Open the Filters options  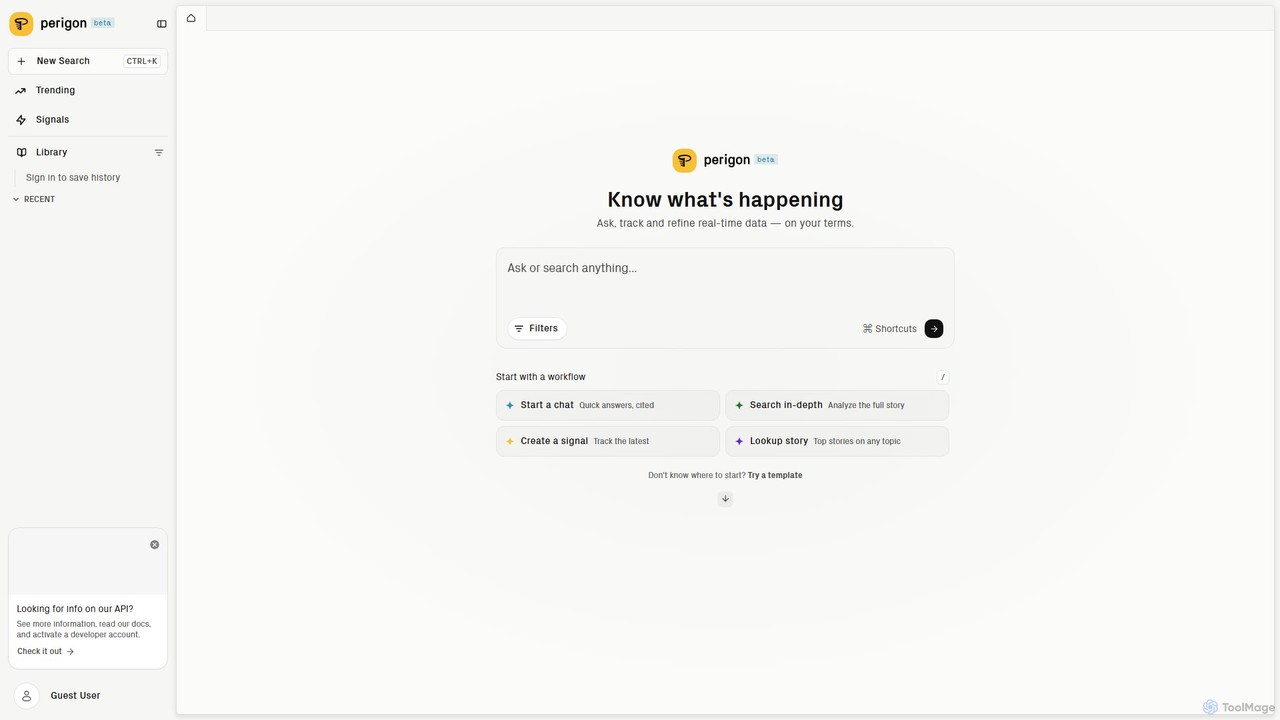(x=537, y=328)
